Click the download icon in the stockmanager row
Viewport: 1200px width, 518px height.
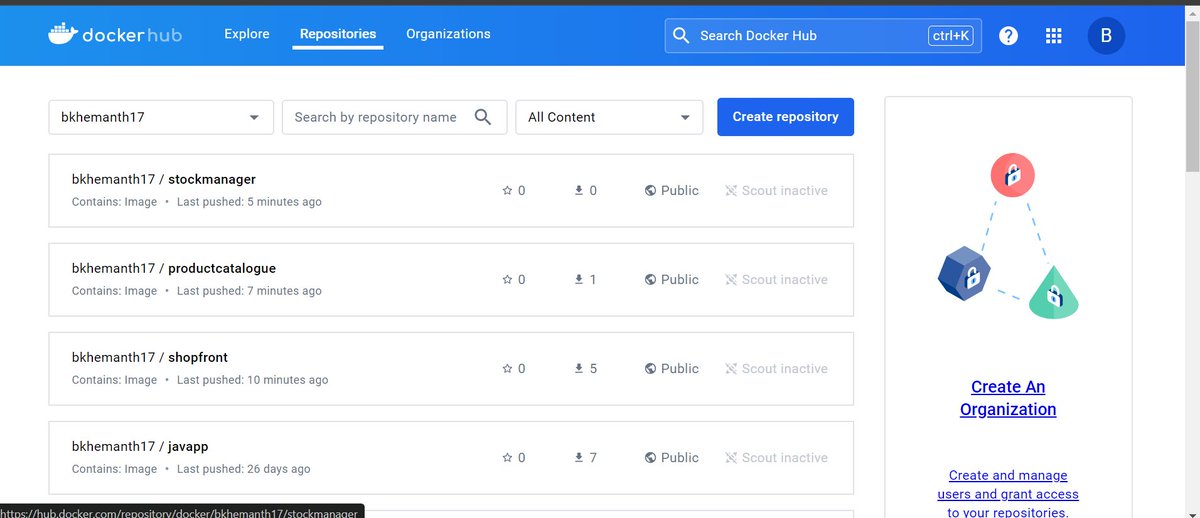[x=578, y=190]
